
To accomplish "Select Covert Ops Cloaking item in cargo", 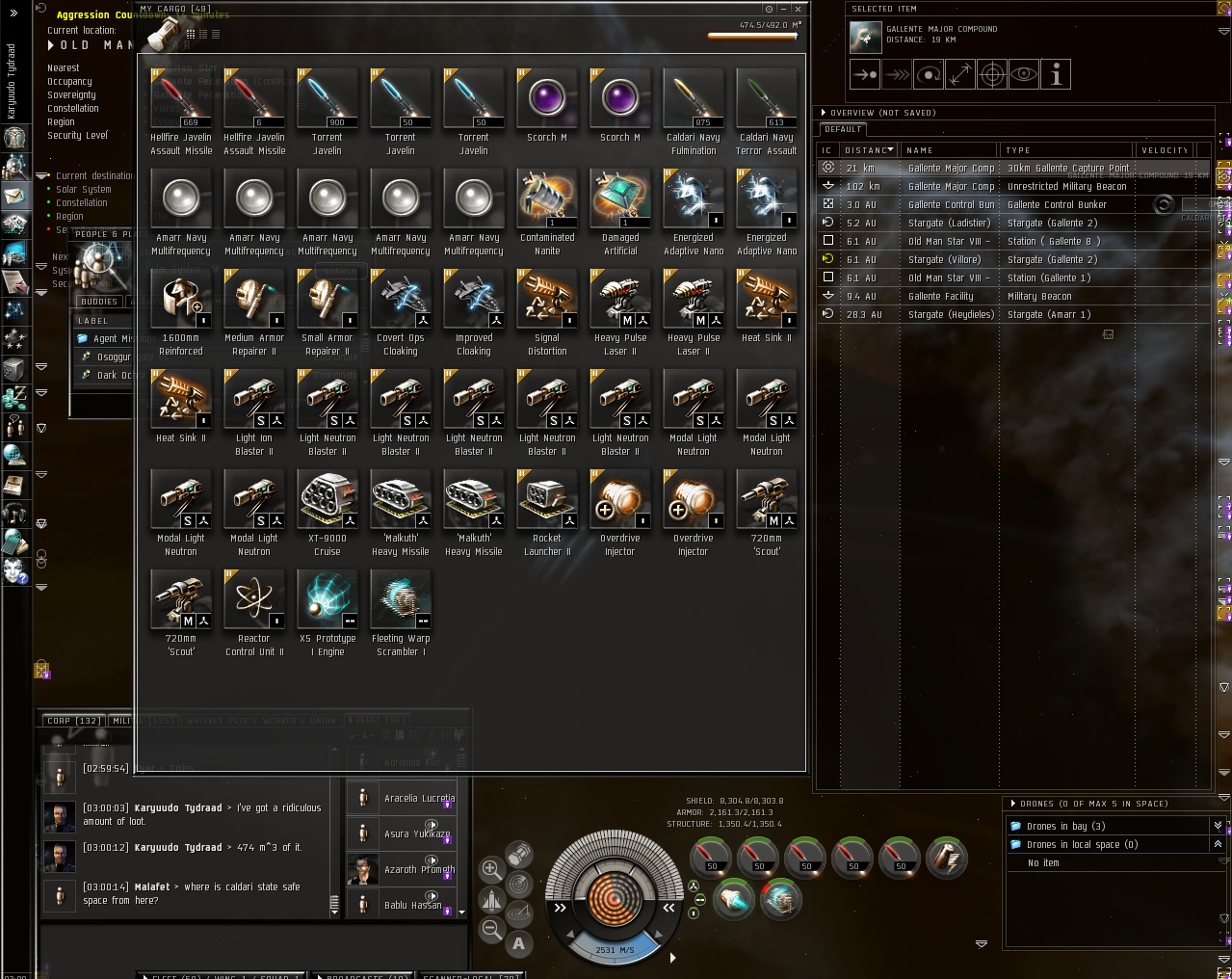I will coord(401,314).
